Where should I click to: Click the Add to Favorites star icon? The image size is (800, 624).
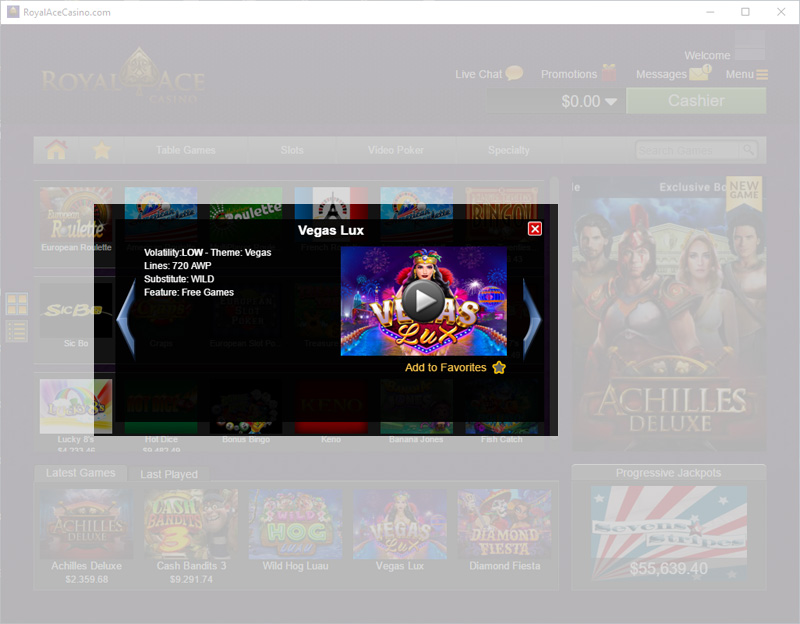(x=499, y=367)
